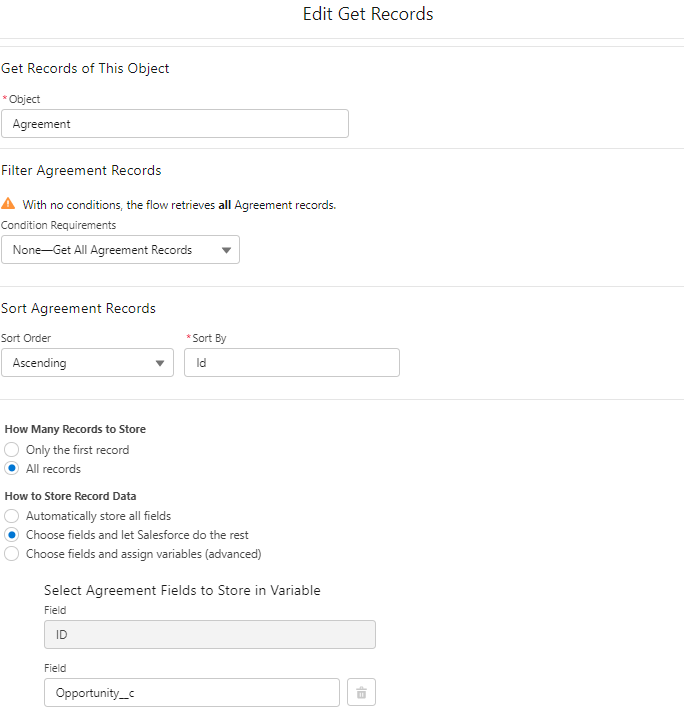The image size is (684, 713).
Task: Pick 'Choose fields and let Salesforce do the rest'
Action: point(12,535)
